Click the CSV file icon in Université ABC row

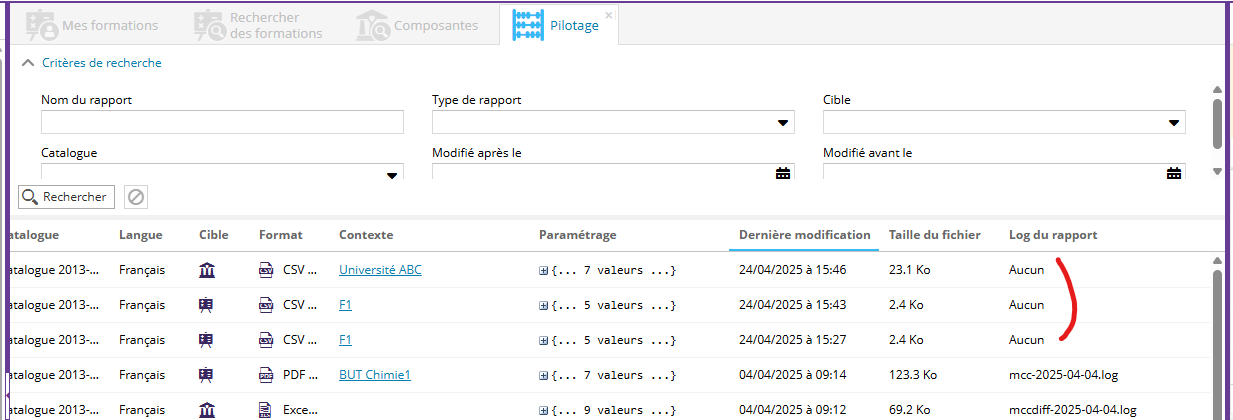tap(266, 270)
